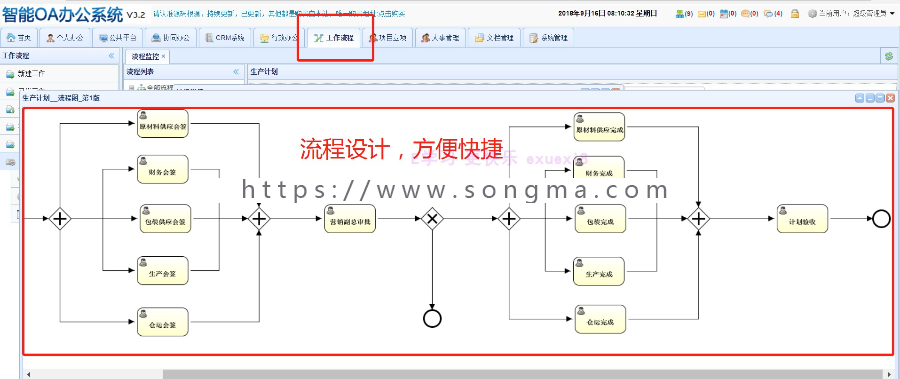Open the 文档管理 tab
This screenshot has height=379, width=900.
click(494, 38)
